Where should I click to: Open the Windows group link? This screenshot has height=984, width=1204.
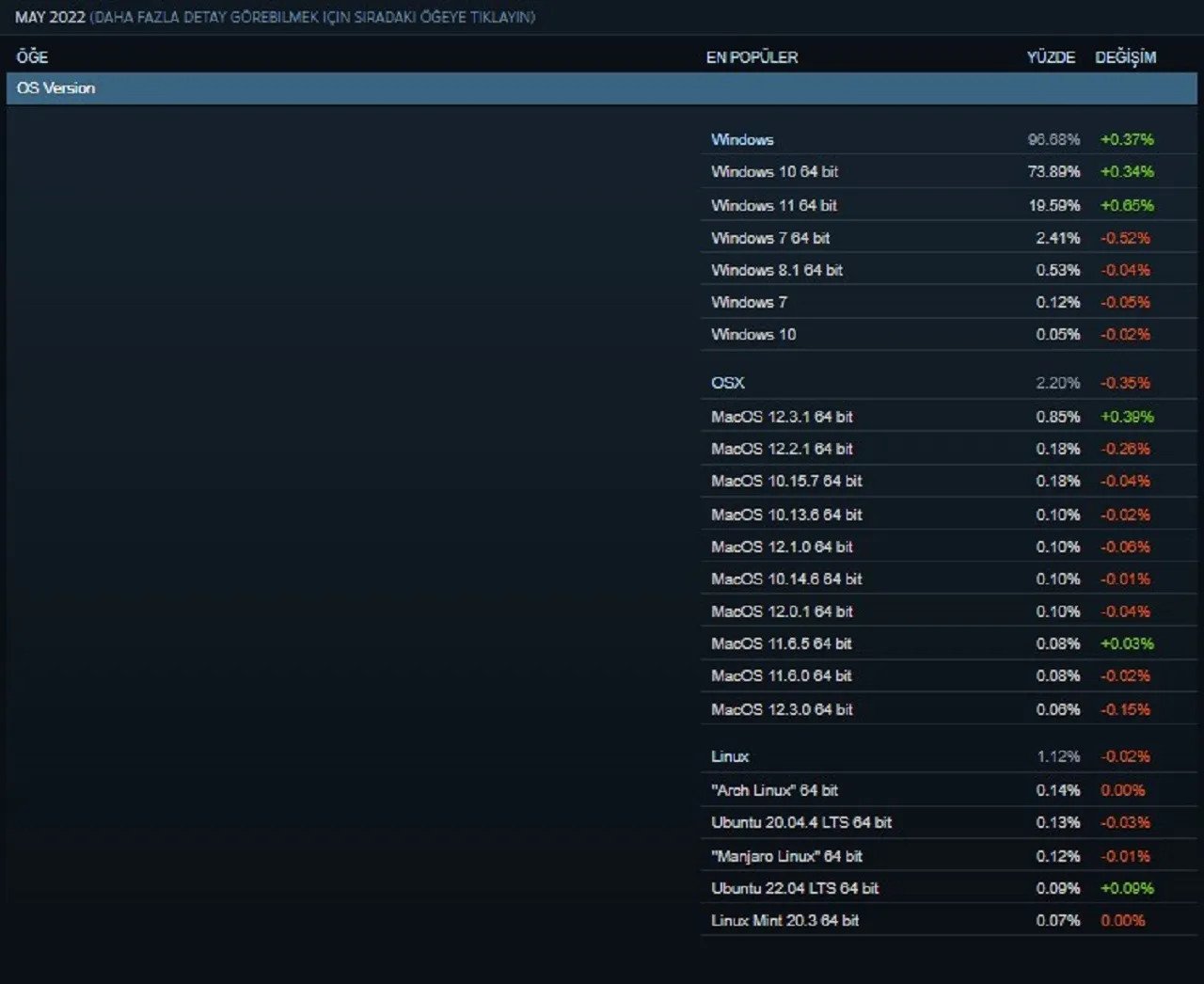(742, 139)
